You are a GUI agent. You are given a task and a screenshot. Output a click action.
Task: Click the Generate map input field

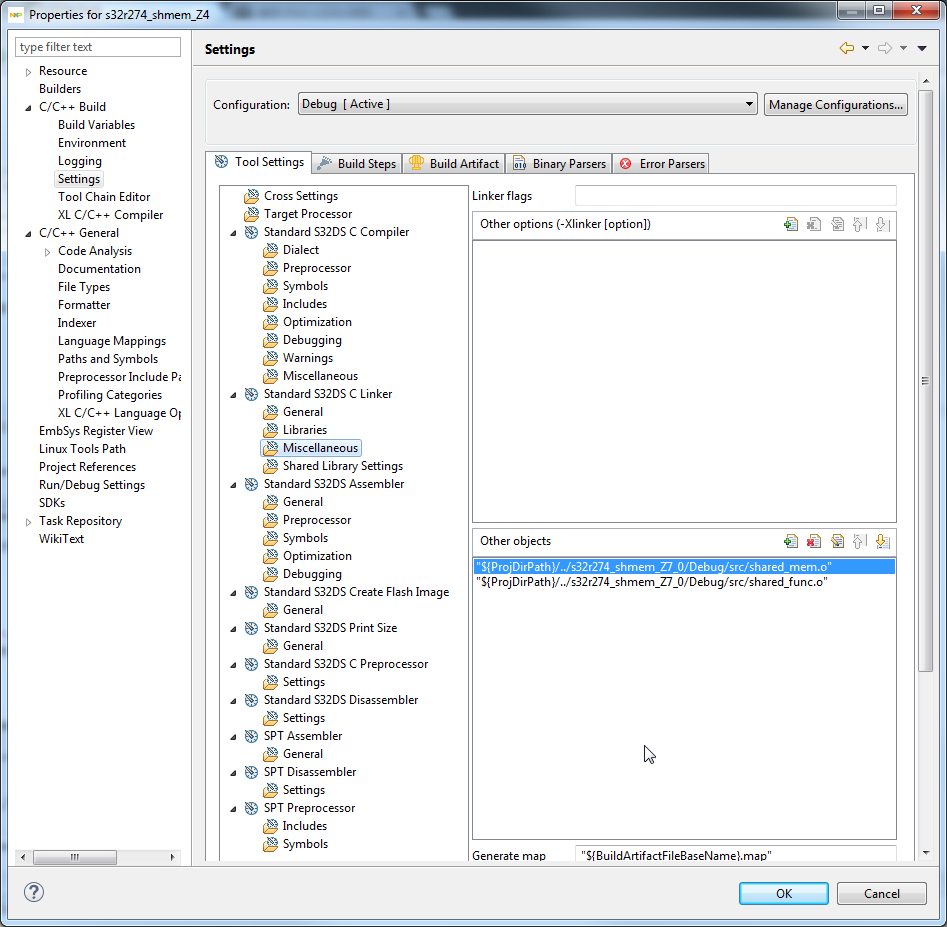click(736, 855)
